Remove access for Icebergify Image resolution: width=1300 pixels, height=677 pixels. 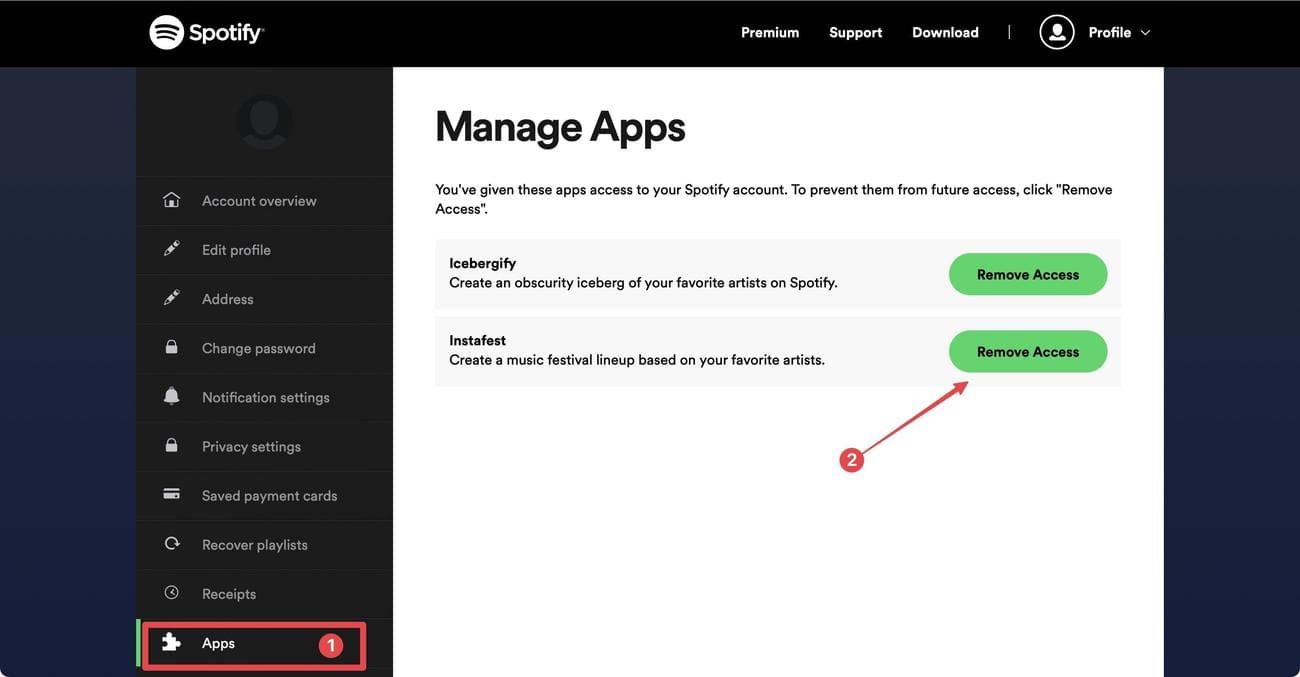1027,274
